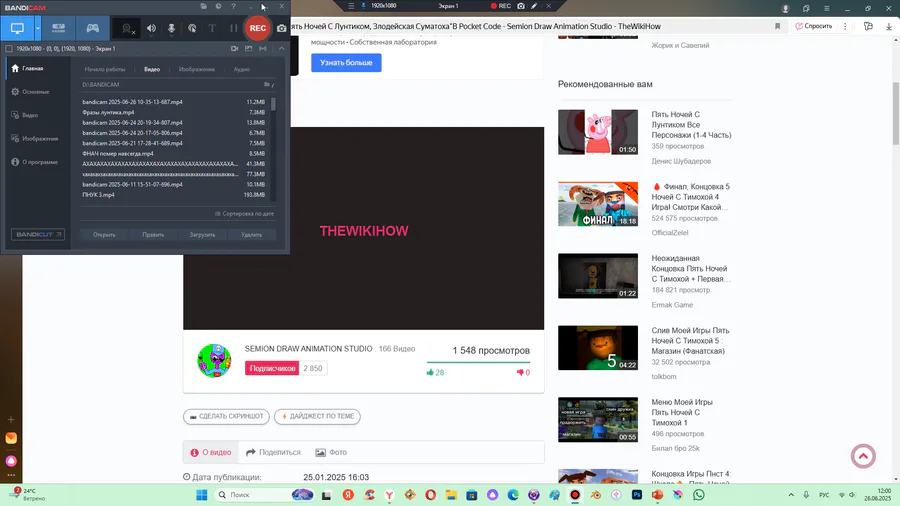Click the folder icon beside the D:\BANDICAM path
900x506 pixels.
coord(267,84)
